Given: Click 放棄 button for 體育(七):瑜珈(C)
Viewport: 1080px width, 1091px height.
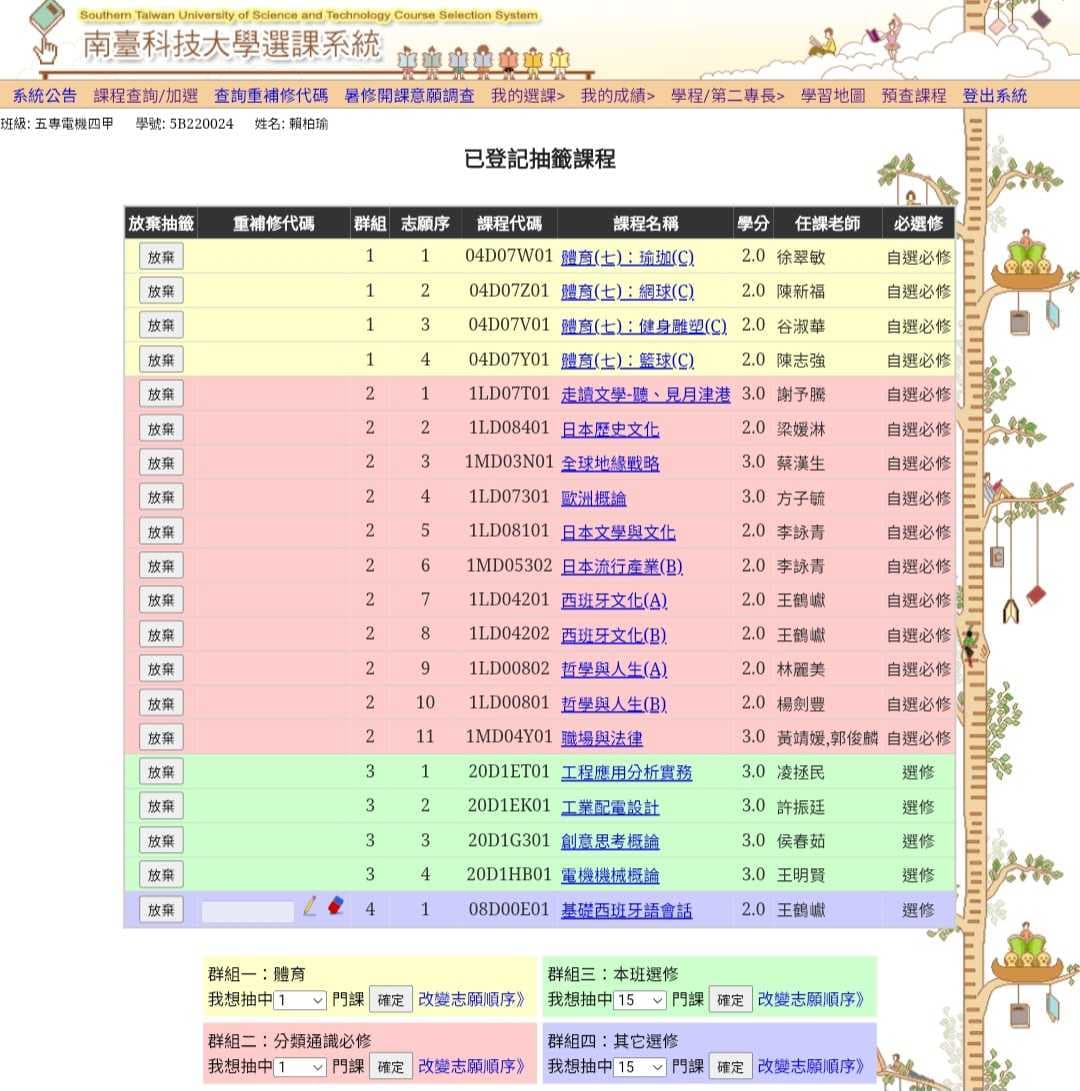Looking at the screenshot, I should (161, 257).
